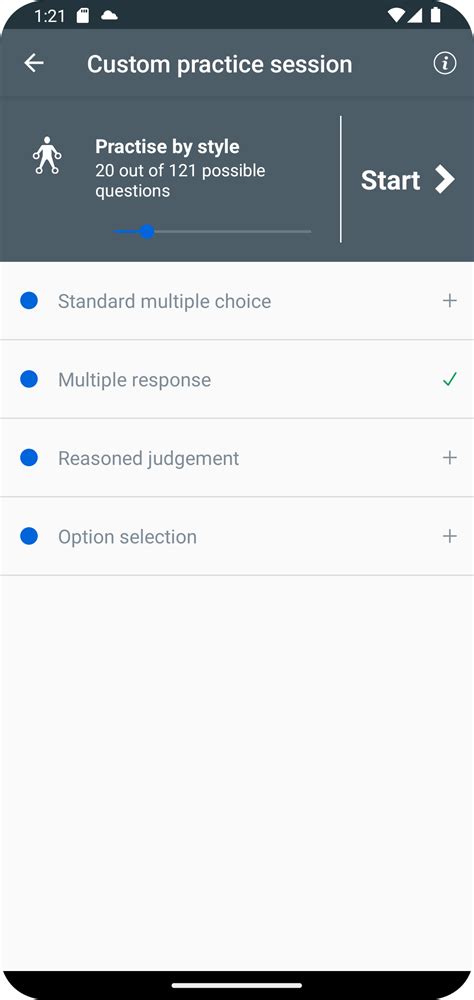Start the practice session
The width and height of the screenshot is (474, 1000).
[408, 180]
